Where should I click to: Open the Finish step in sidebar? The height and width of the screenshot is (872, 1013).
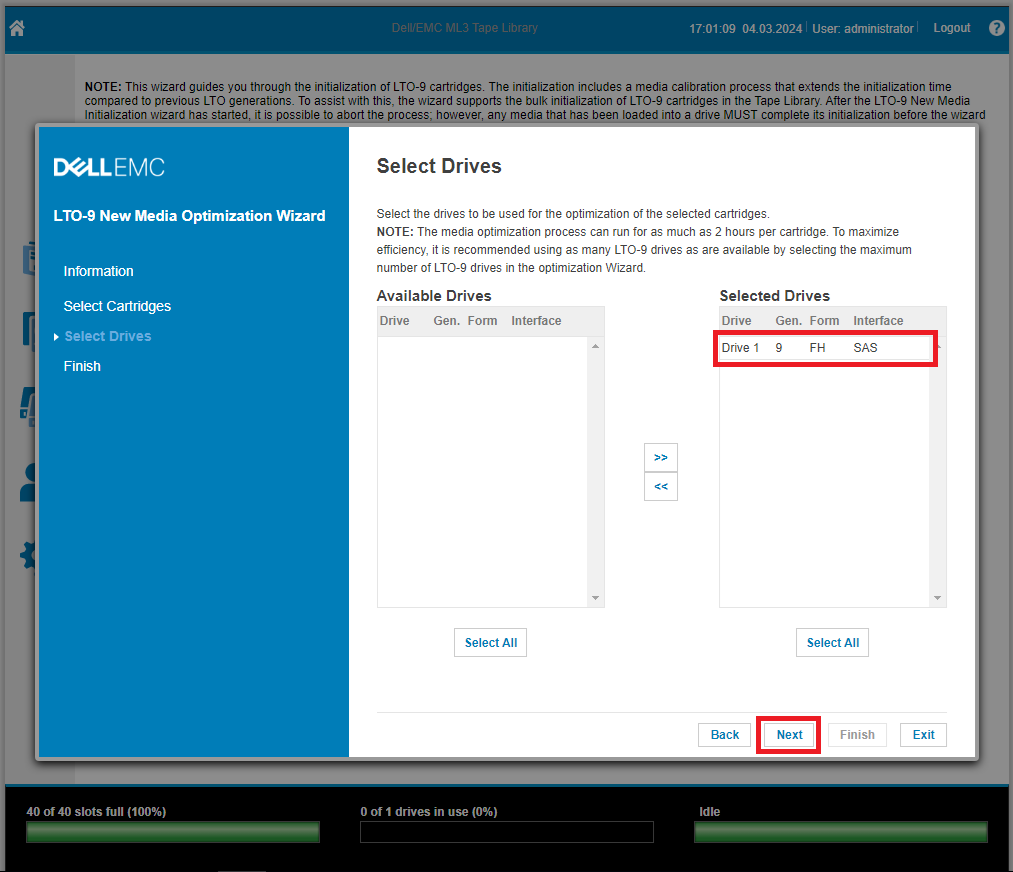tap(82, 366)
